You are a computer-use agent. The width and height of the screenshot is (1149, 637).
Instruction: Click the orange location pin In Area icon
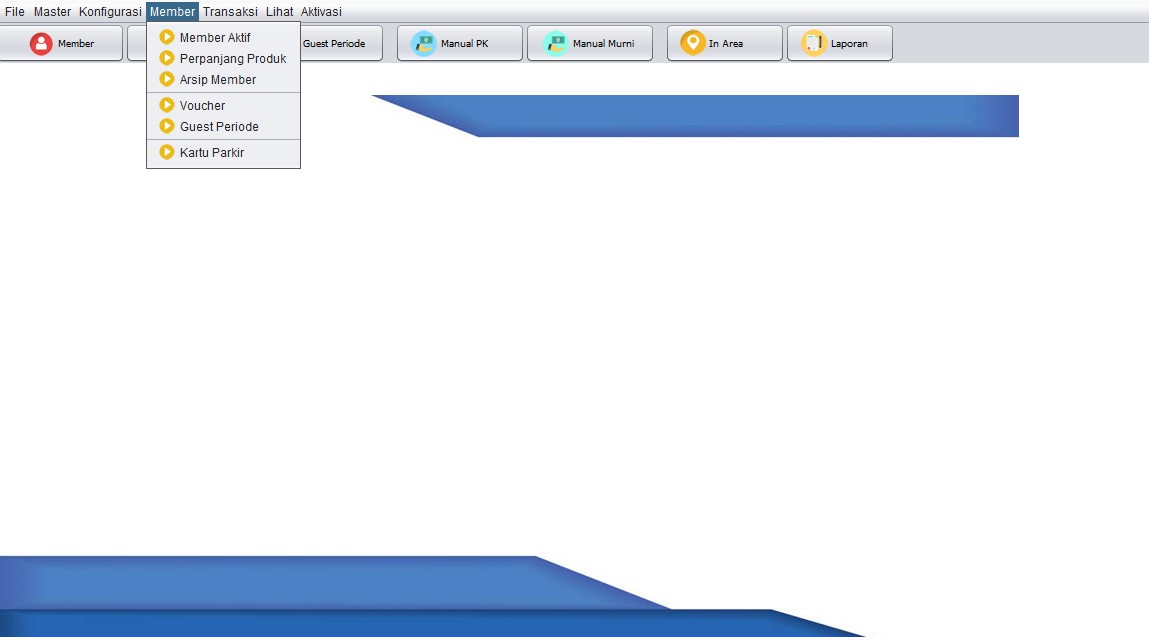[x=692, y=44]
